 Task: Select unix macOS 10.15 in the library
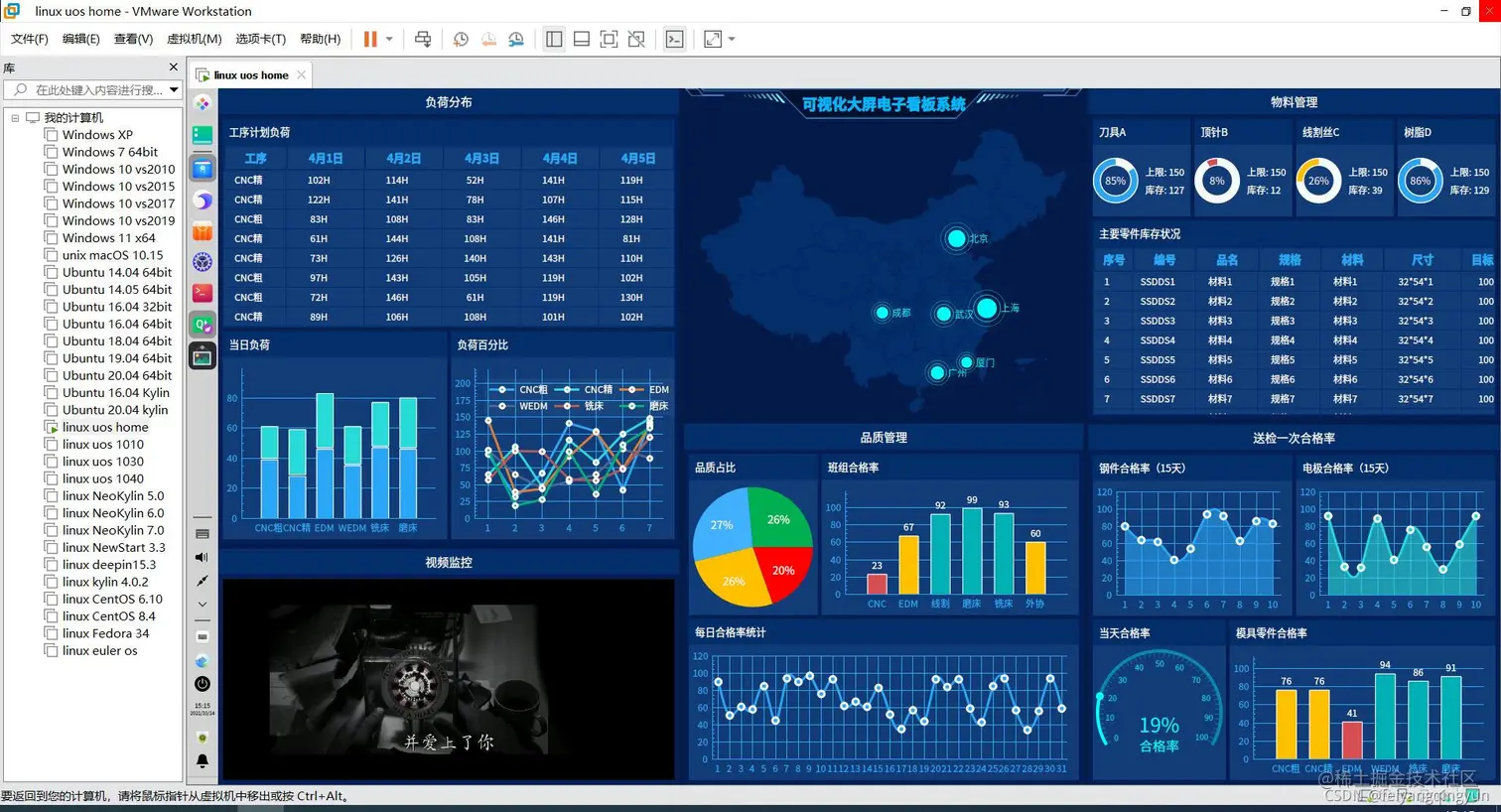pyautogui.click(x=112, y=255)
